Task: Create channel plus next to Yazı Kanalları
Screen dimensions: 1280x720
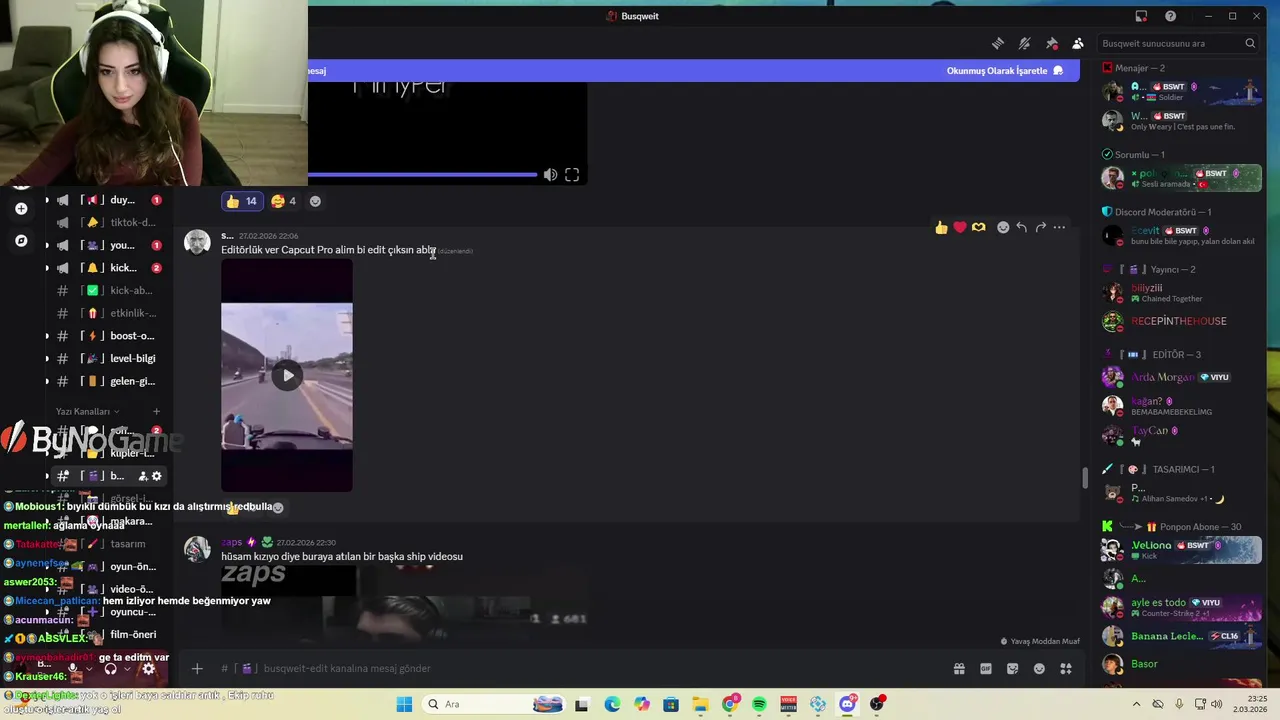Action: coord(156,411)
